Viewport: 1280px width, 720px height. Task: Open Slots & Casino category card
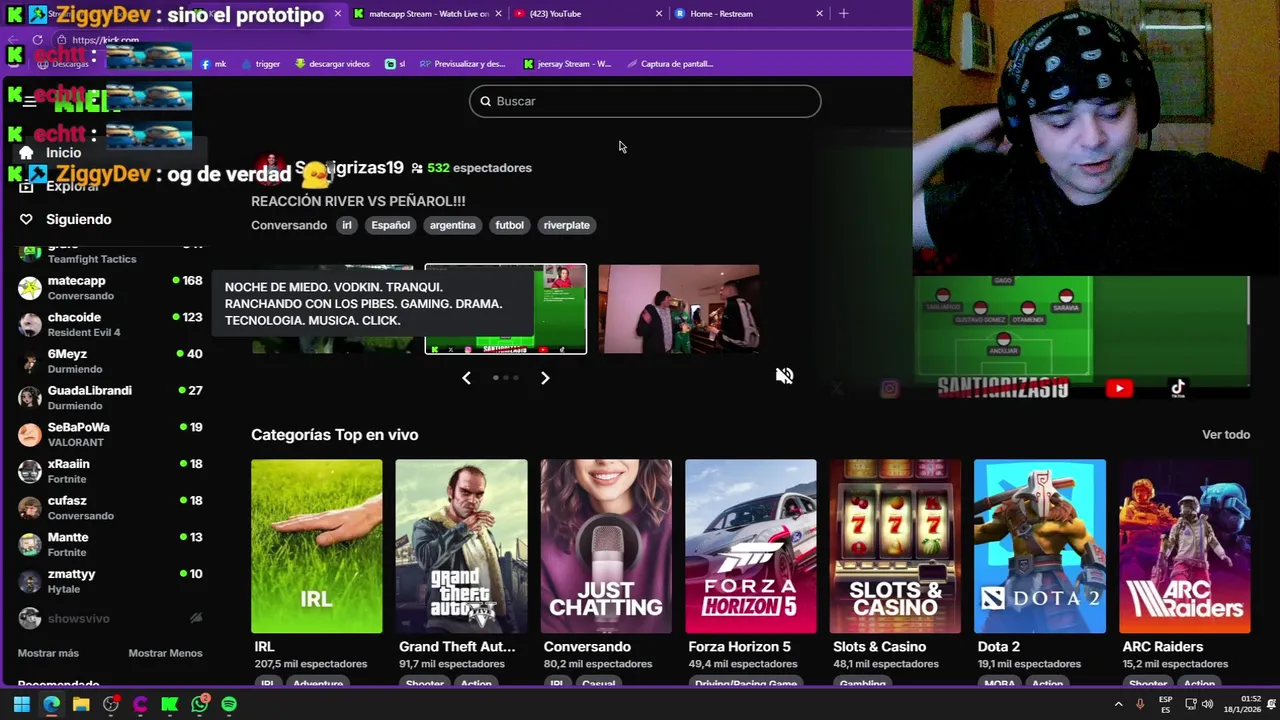point(895,546)
